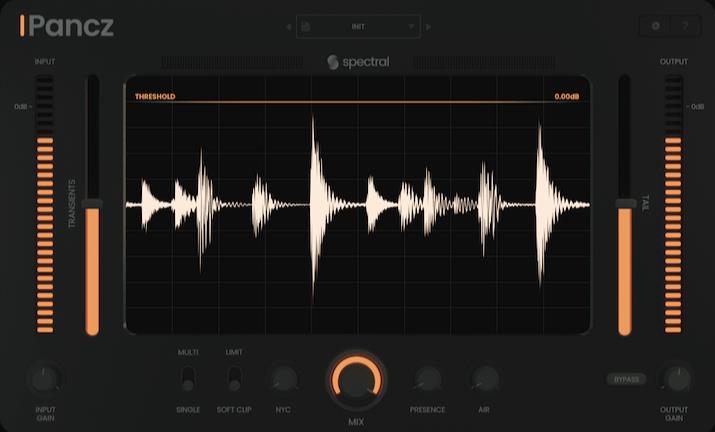Toggle the Limit/Soft Clip switch
715x432 pixels.
coord(234,379)
